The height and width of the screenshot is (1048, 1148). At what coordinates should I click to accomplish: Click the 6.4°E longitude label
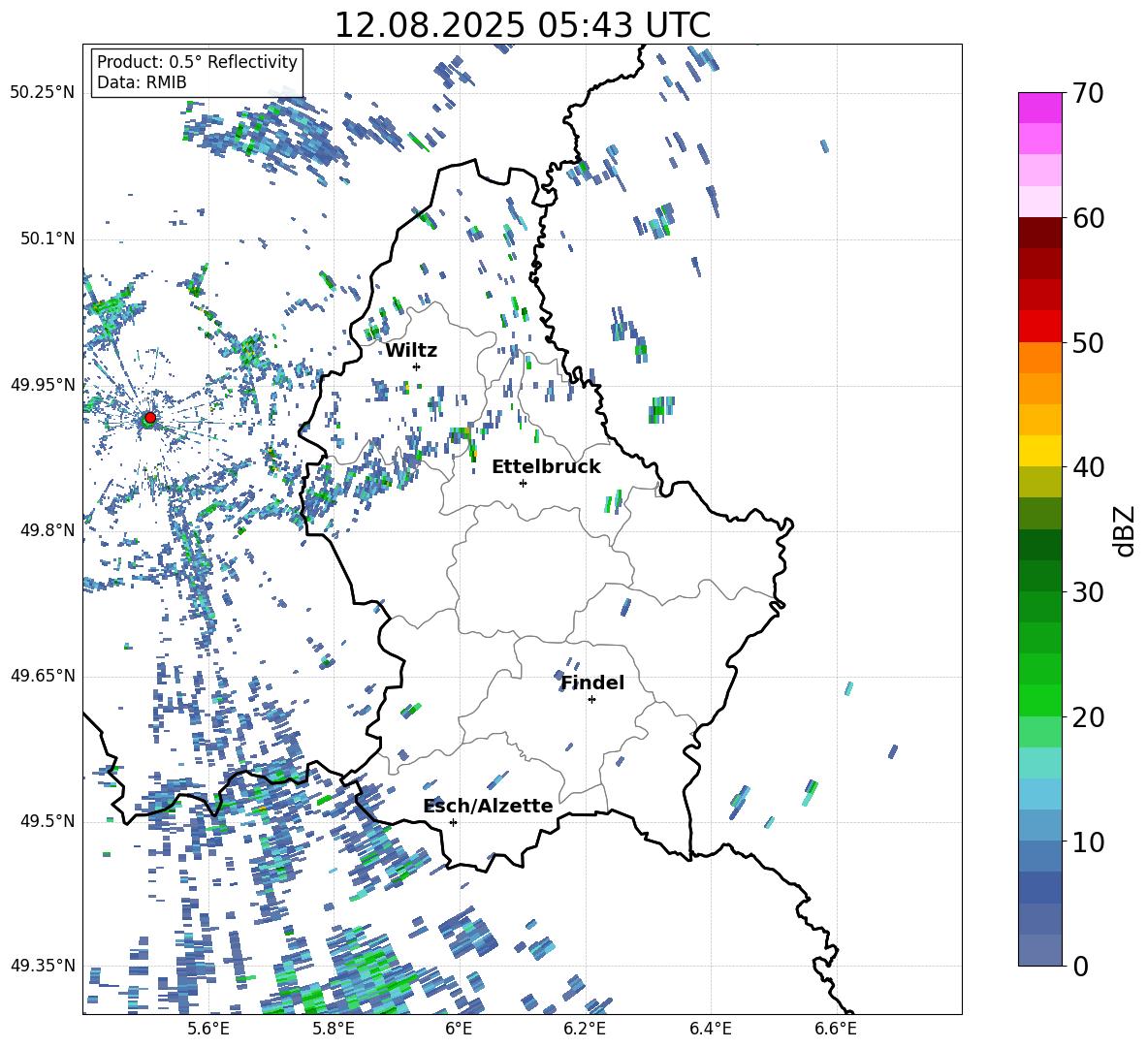coord(710,1029)
